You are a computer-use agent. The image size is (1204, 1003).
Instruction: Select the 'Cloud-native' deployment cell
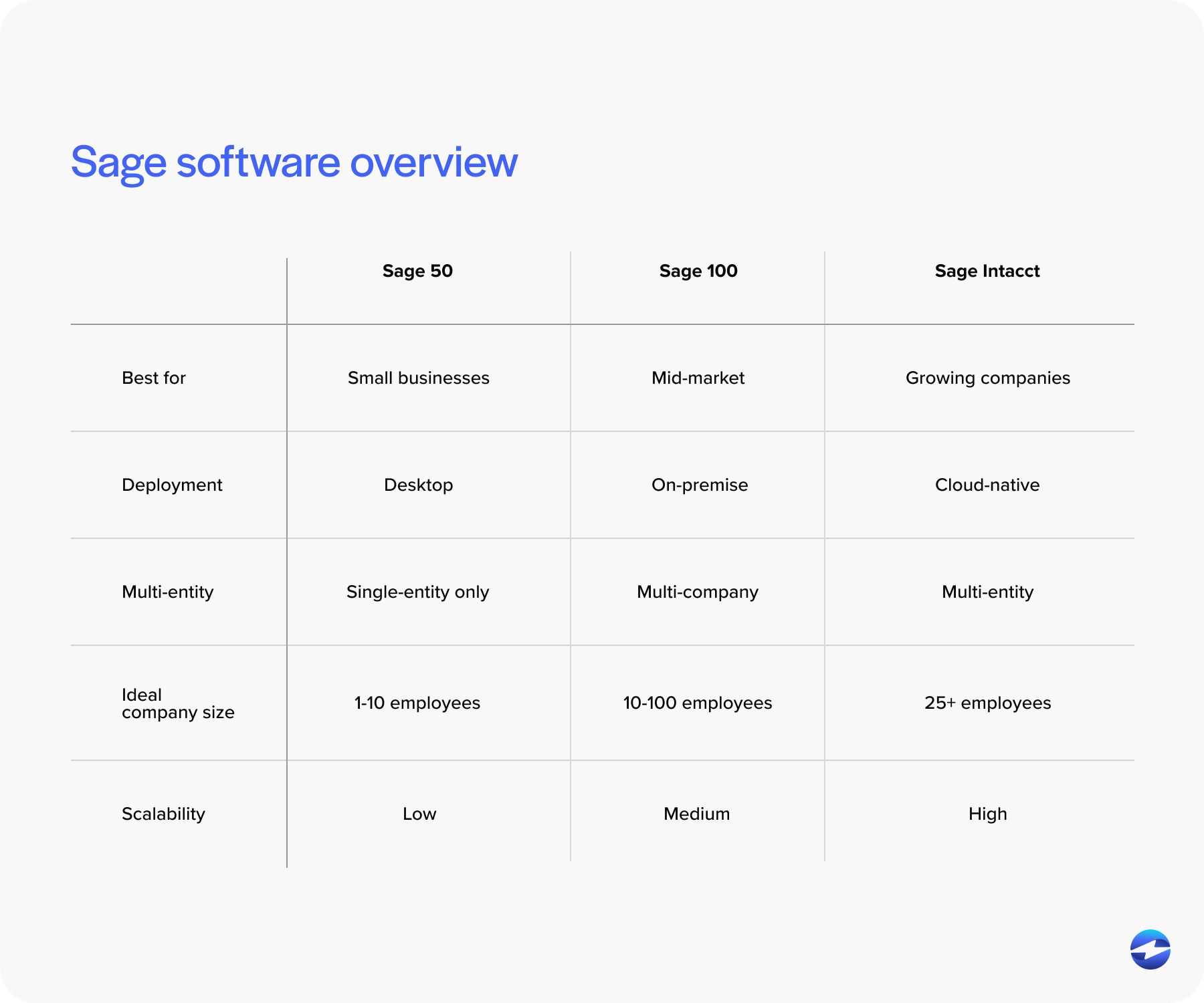[x=987, y=485]
